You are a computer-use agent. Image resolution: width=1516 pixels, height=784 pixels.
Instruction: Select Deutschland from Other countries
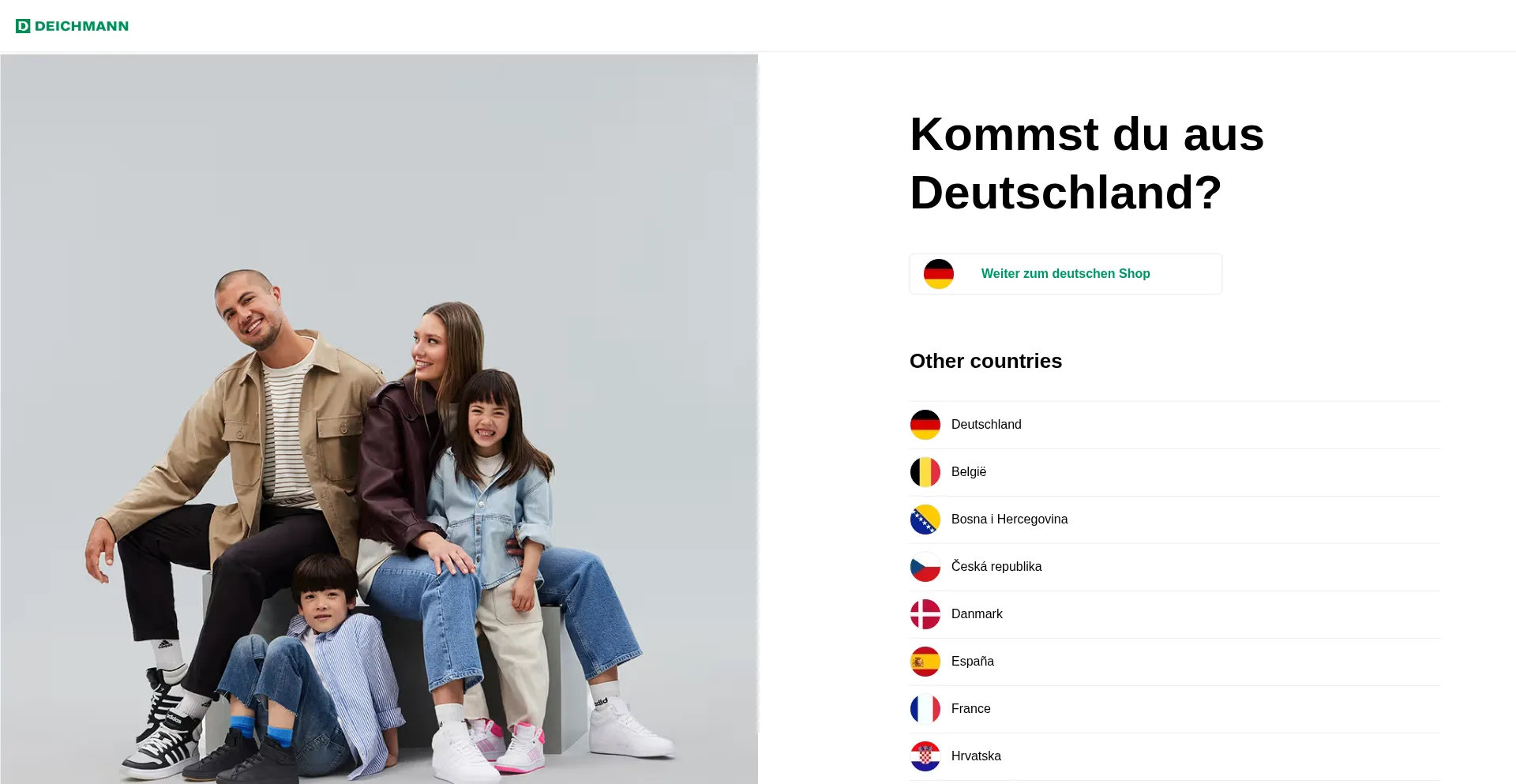pos(1175,425)
